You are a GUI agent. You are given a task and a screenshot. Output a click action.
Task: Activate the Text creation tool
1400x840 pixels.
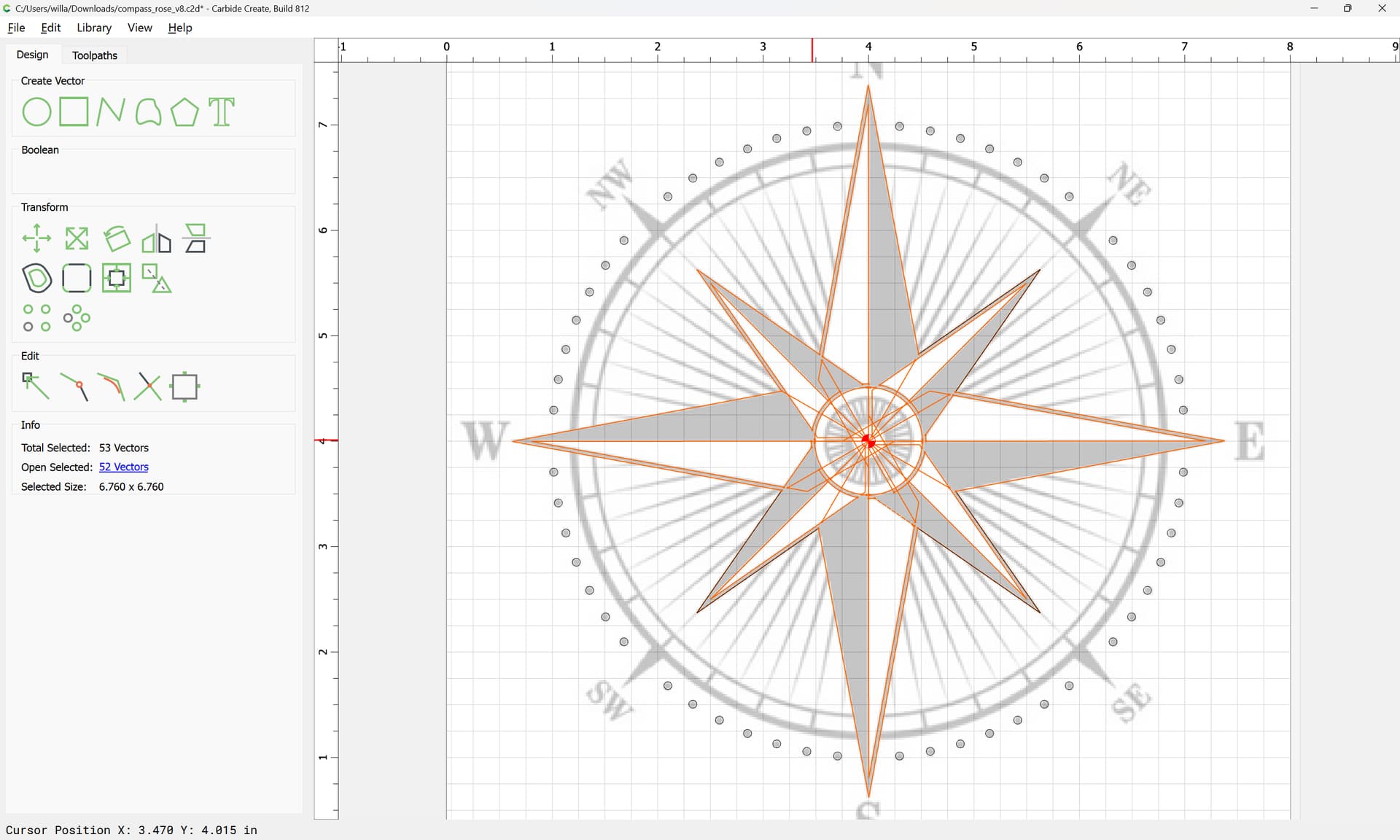point(222,112)
